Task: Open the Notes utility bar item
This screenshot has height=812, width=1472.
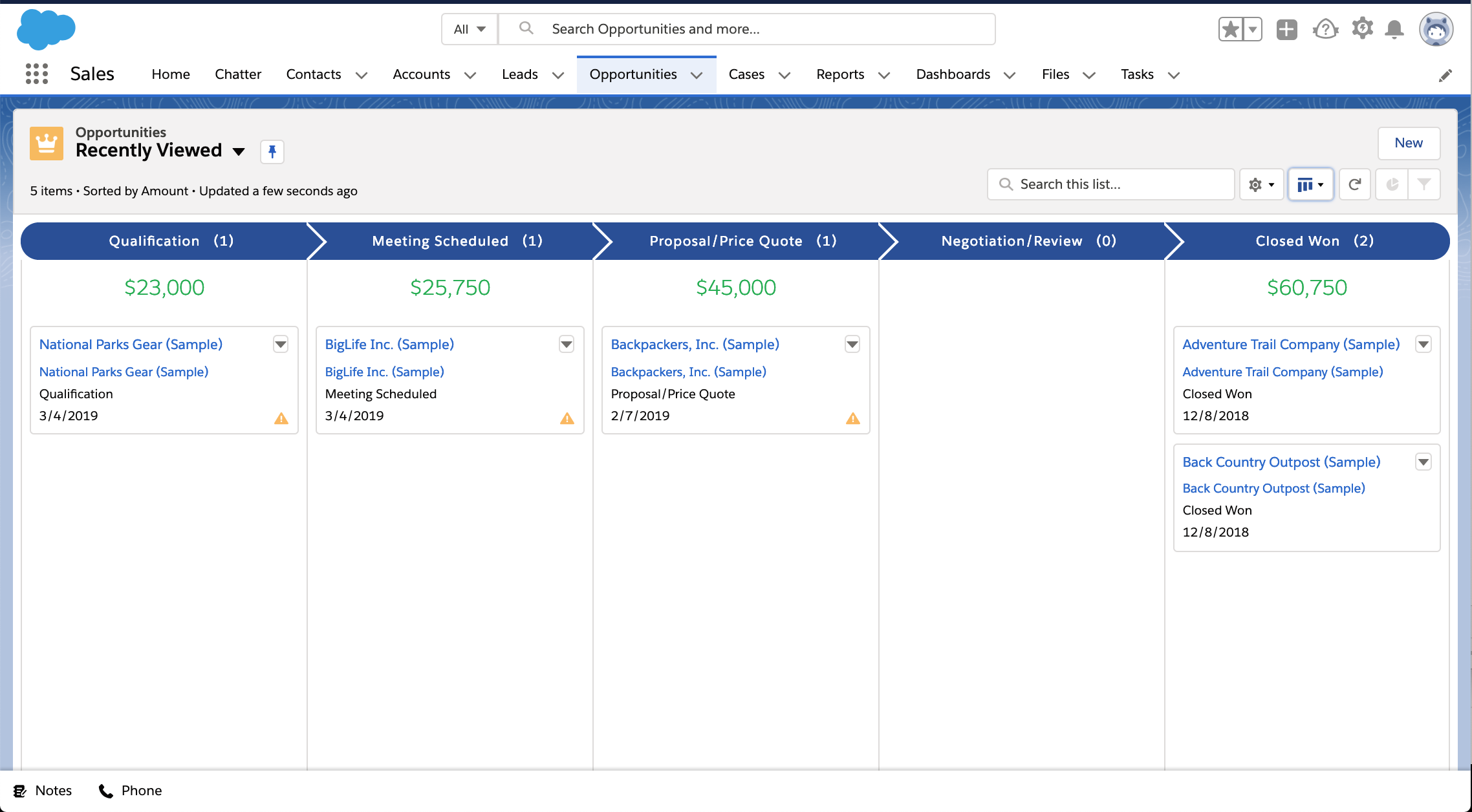Action: point(43,791)
